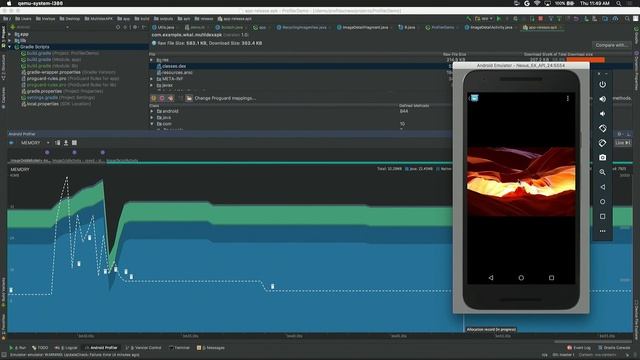Click the emulator volume up icon
This screenshot has width=640, height=360.
tap(602, 99)
